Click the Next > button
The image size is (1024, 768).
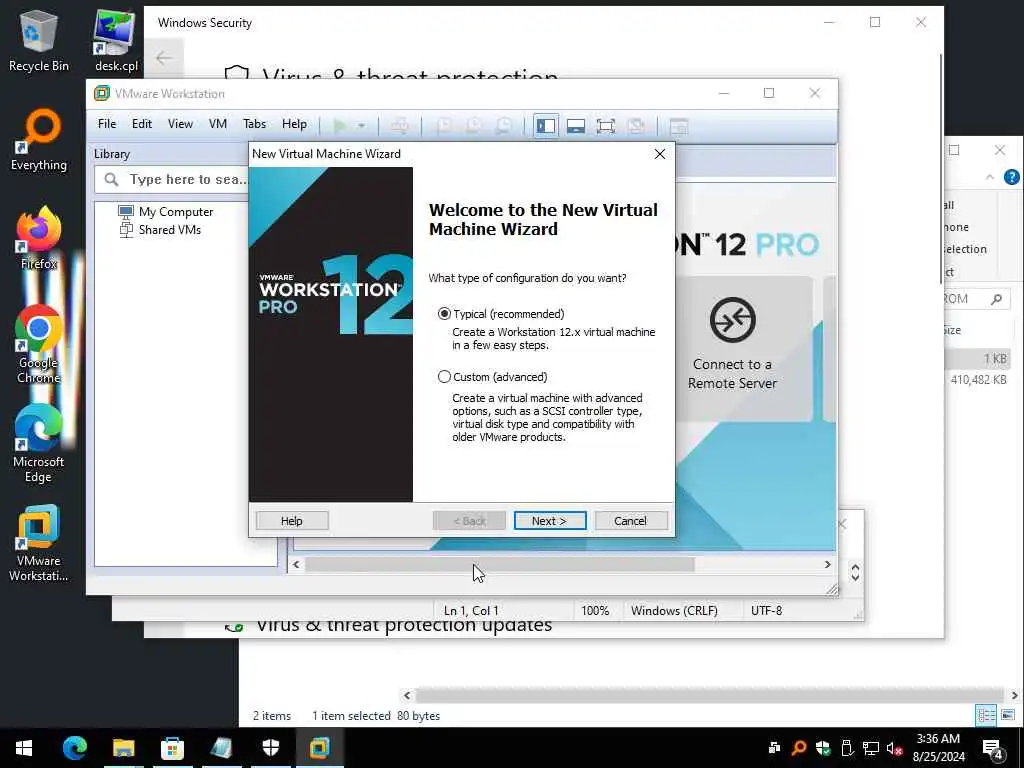(x=550, y=520)
